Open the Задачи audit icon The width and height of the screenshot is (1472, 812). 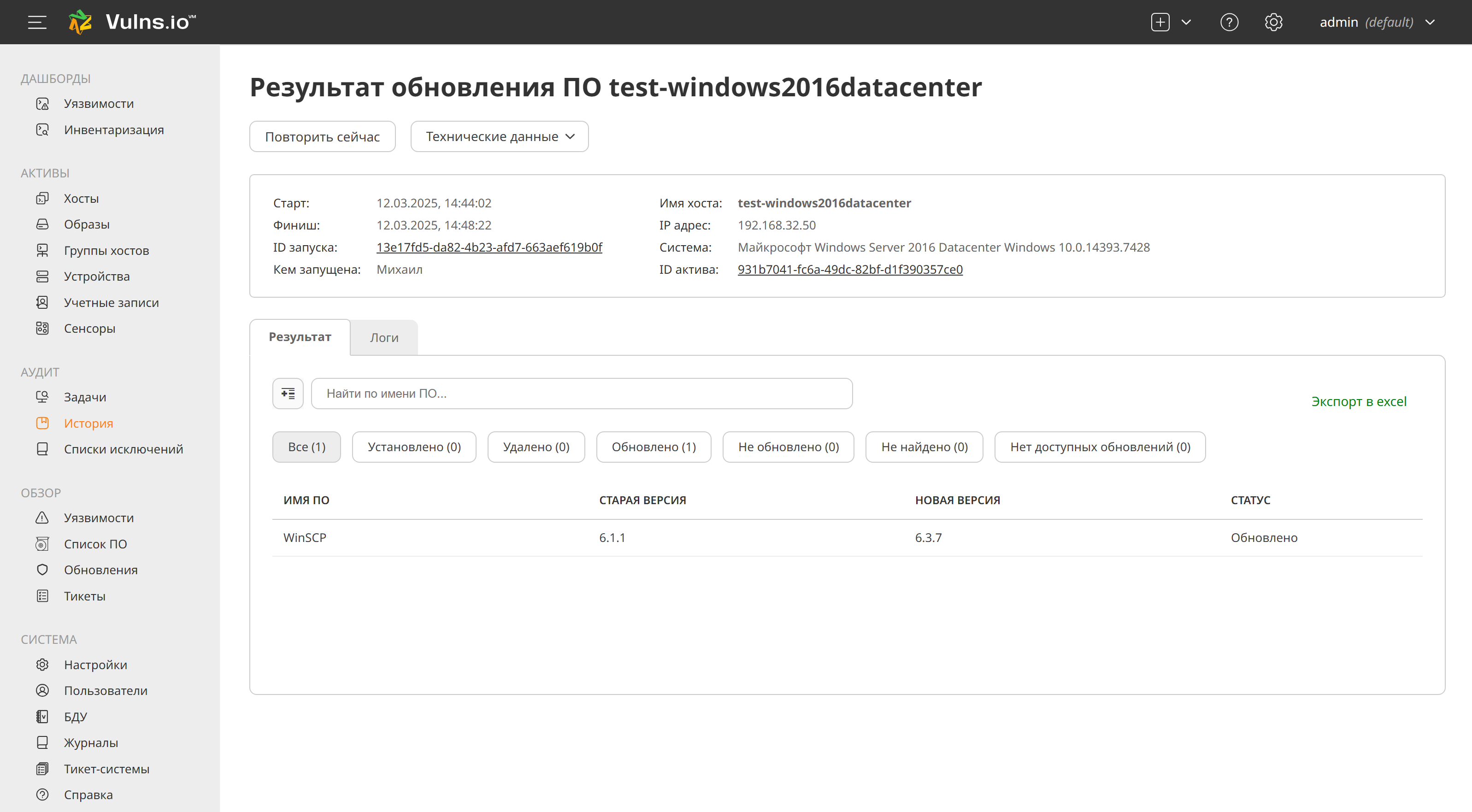(42, 397)
